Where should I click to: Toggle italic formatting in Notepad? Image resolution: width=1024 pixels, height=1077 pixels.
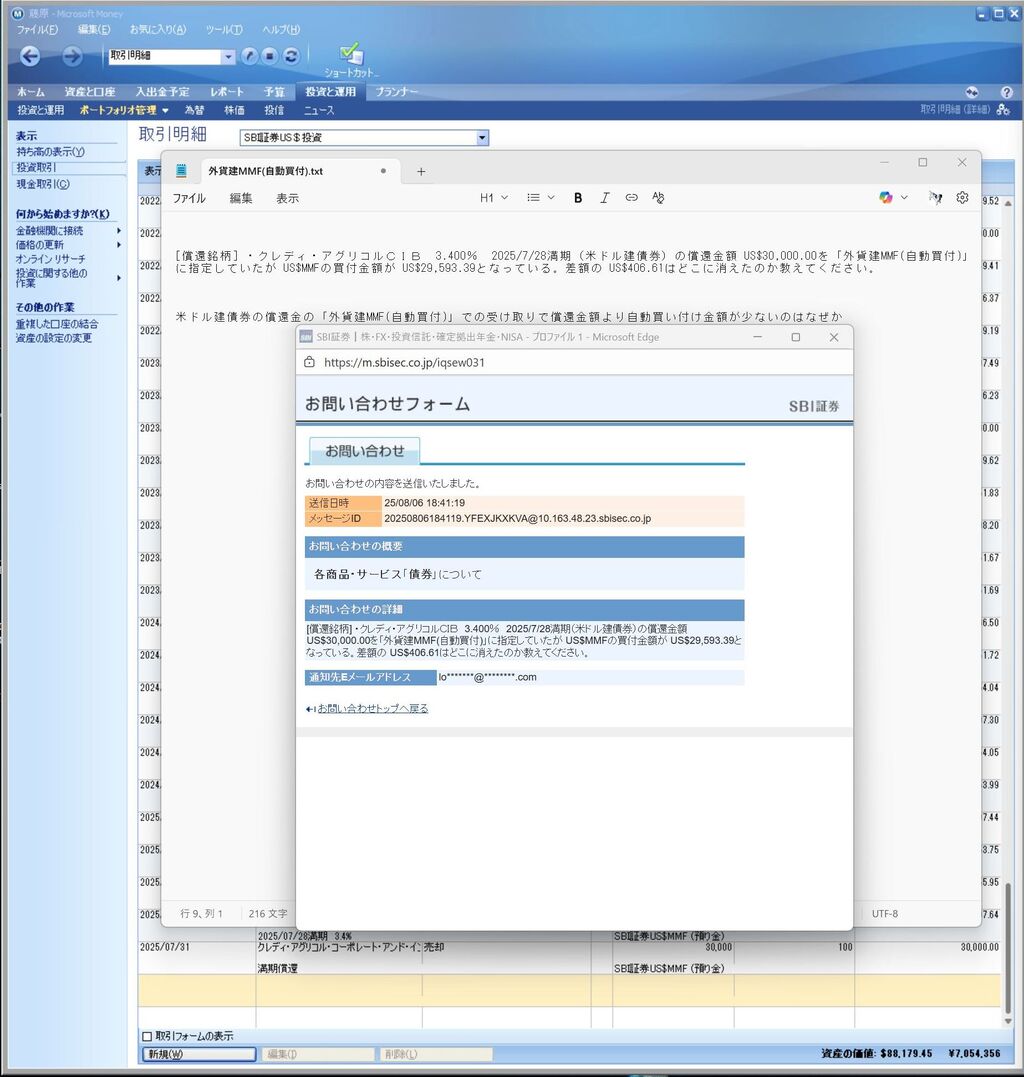tap(604, 198)
